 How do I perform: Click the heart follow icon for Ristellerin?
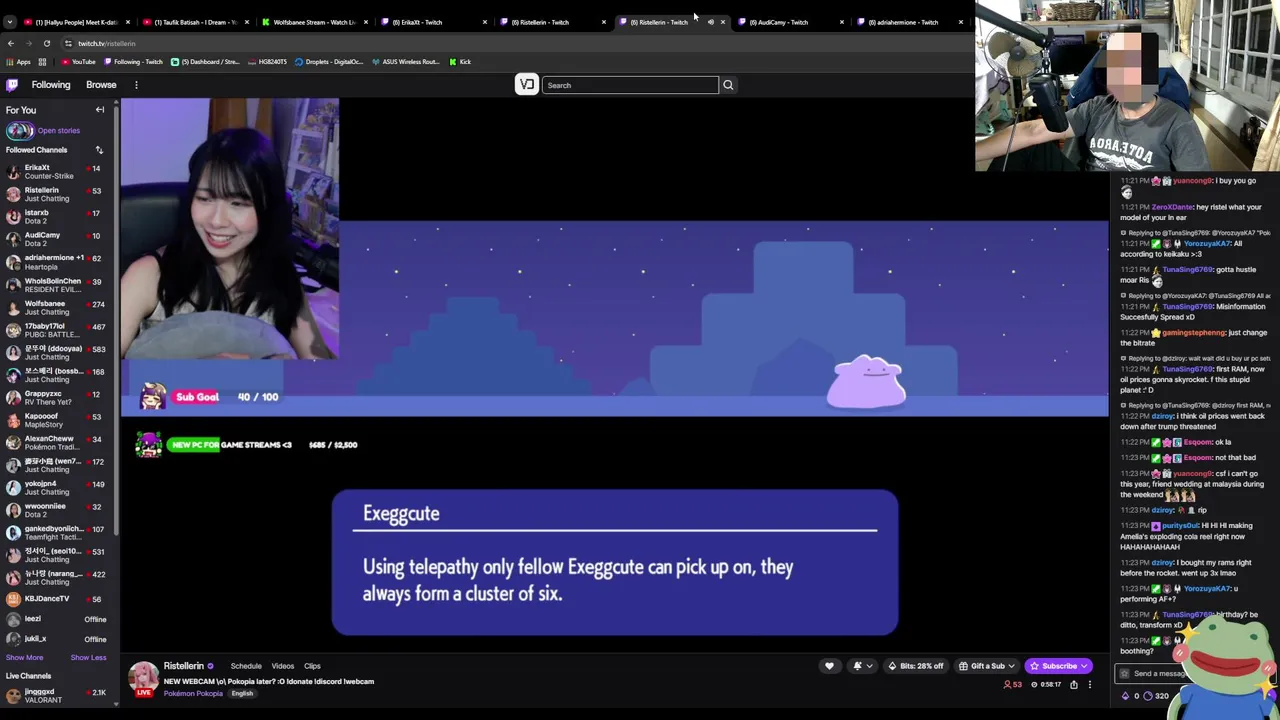click(x=829, y=666)
